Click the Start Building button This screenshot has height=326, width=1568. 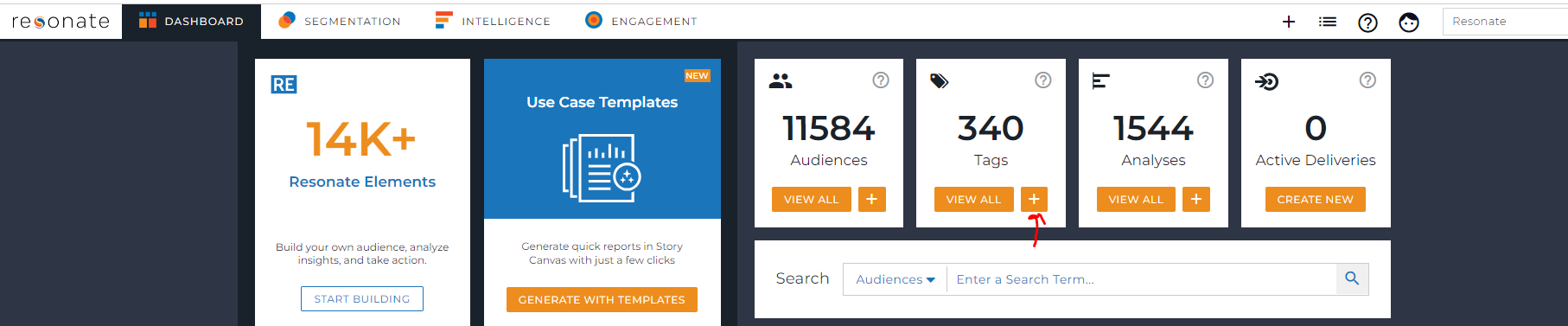362,298
